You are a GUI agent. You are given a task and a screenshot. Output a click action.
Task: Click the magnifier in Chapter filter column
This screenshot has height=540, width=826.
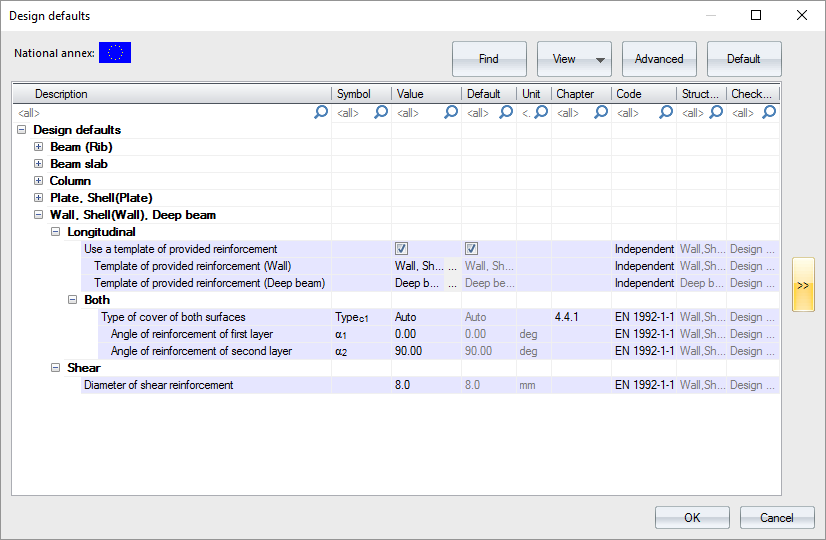point(600,113)
